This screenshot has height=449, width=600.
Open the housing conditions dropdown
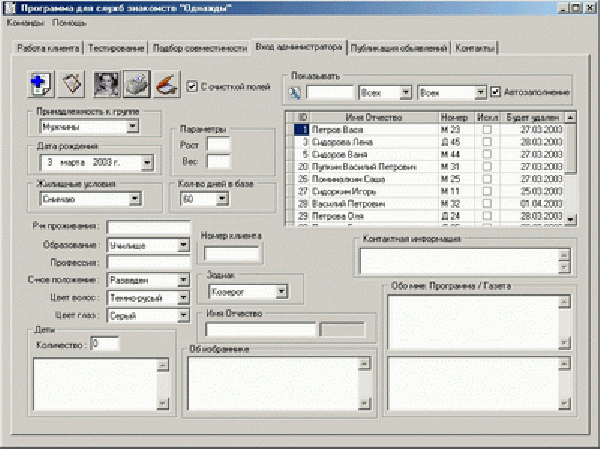135,199
